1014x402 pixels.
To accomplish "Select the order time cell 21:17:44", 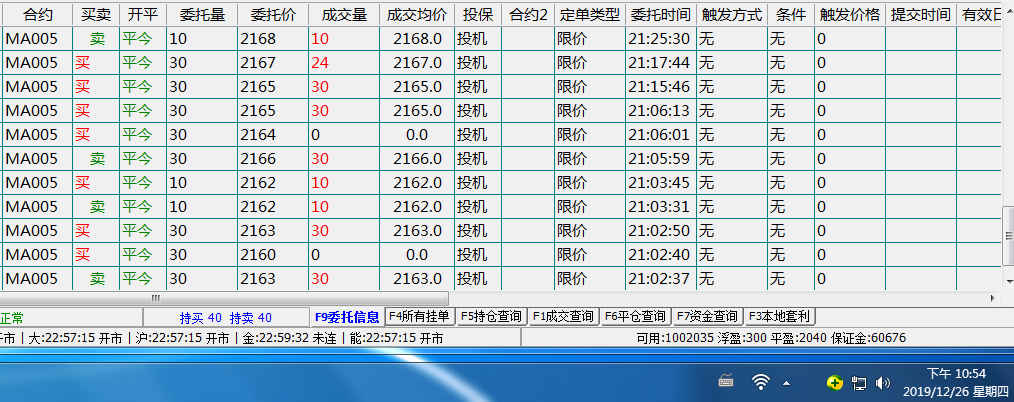I will (661, 63).
